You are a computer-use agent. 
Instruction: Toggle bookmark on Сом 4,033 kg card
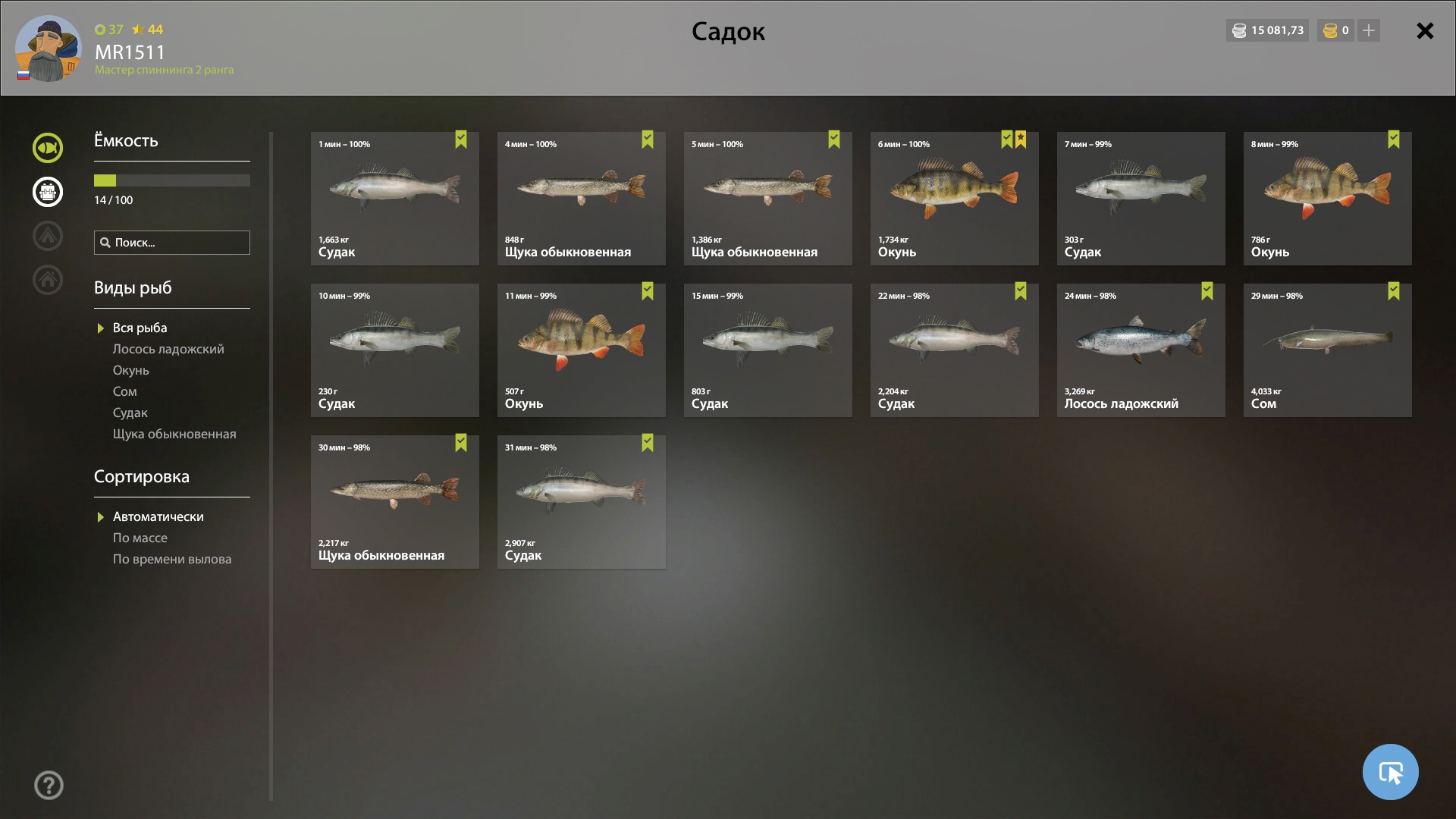click(x=1394, y=291)
